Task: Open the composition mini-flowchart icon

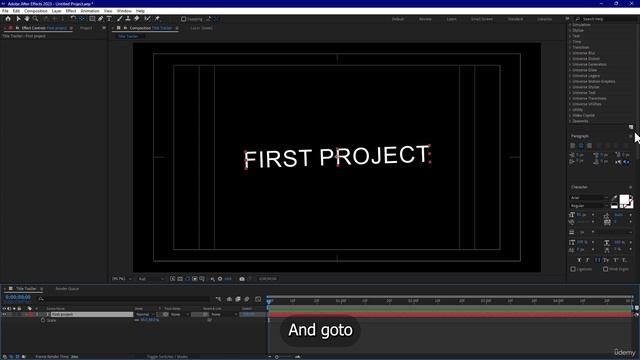Action: point(218,299)
